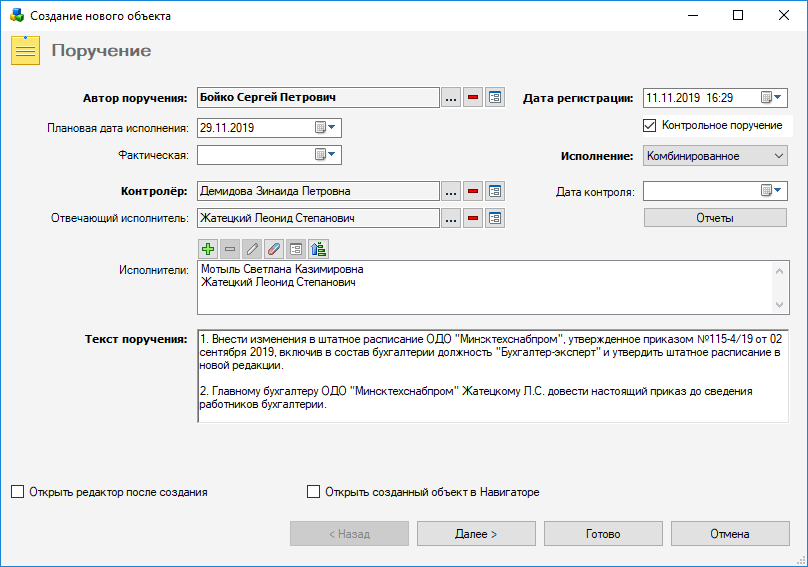Click the Отчеты button

click(715, 218)
